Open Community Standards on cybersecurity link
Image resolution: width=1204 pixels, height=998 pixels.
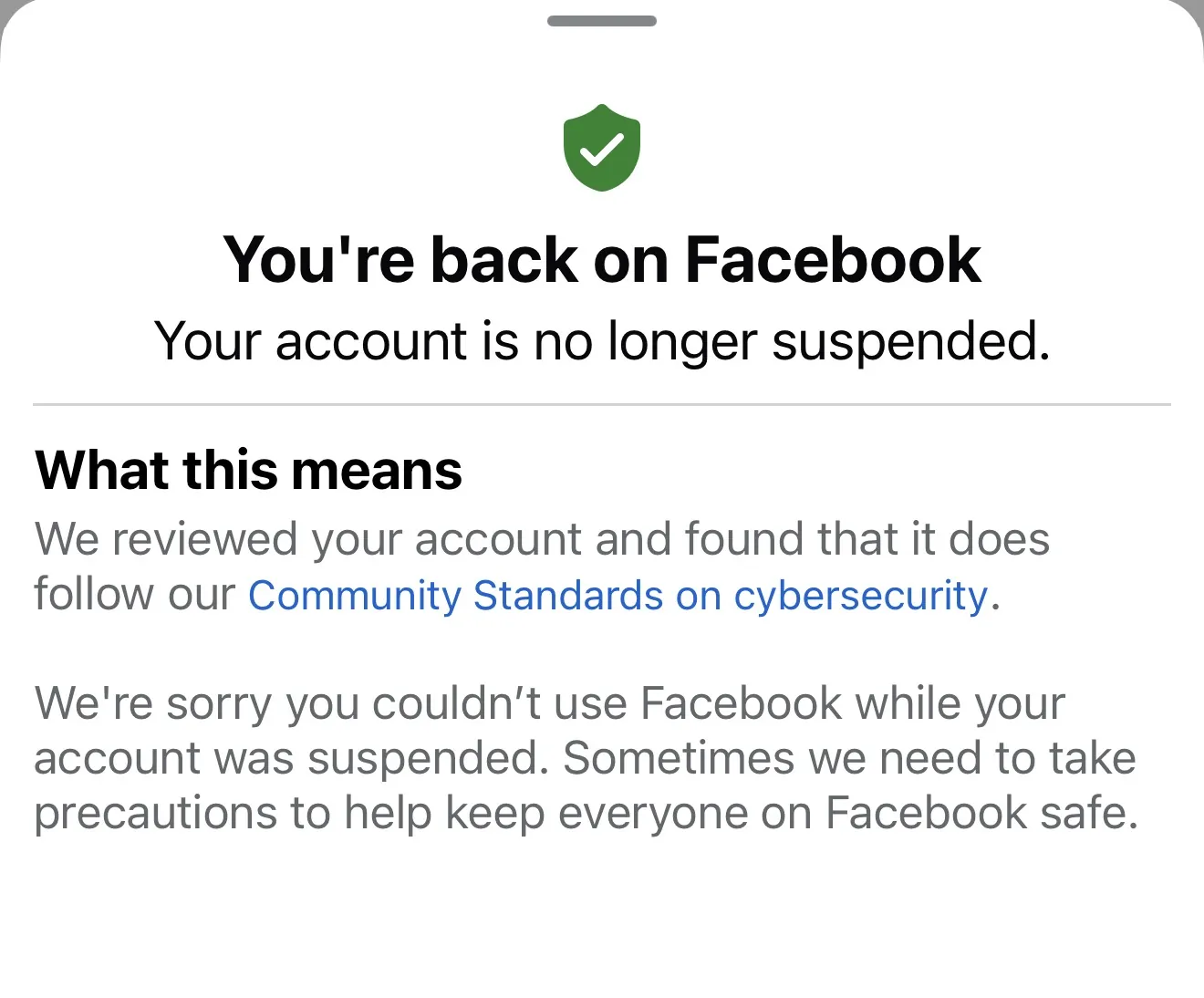618,596
